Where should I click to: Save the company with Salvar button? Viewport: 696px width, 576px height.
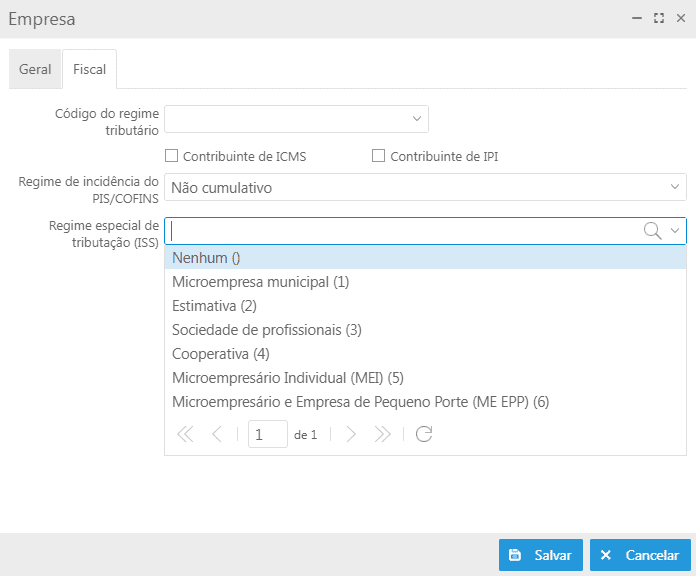(541, 555)
